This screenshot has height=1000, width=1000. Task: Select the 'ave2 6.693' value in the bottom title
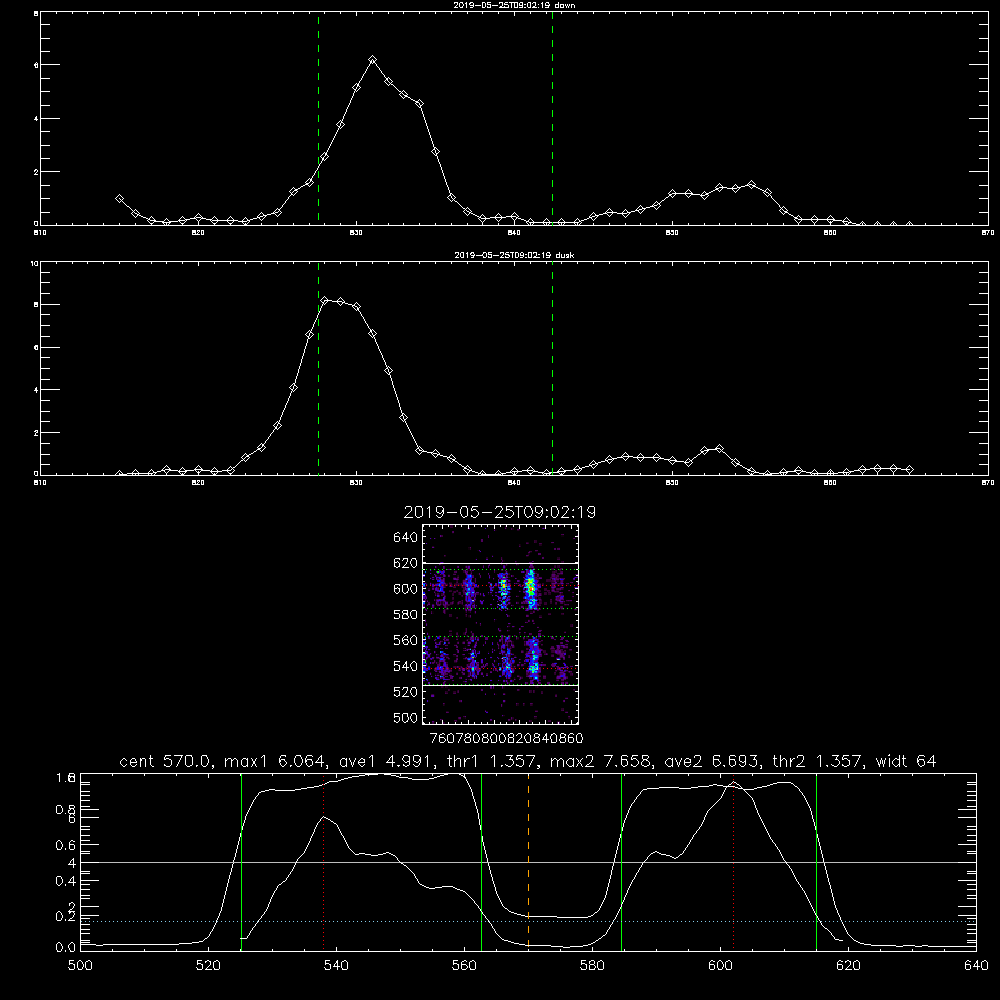711,761
